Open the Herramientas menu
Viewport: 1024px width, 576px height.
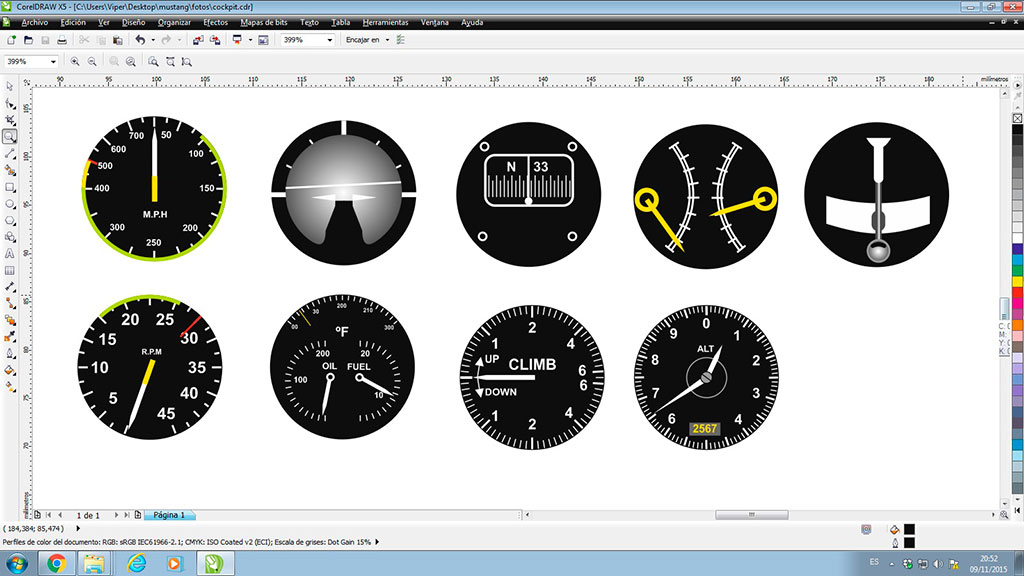(x=385, y=22)
